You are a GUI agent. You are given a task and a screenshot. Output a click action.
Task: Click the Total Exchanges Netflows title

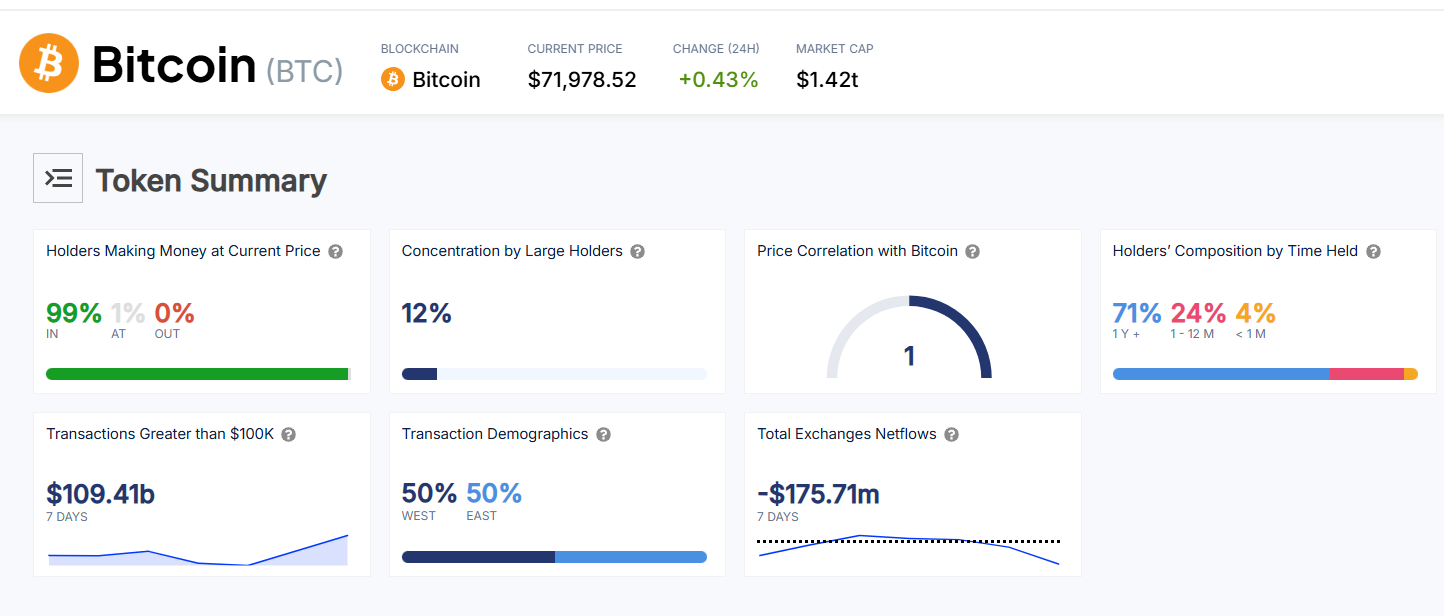coord(847,434)
